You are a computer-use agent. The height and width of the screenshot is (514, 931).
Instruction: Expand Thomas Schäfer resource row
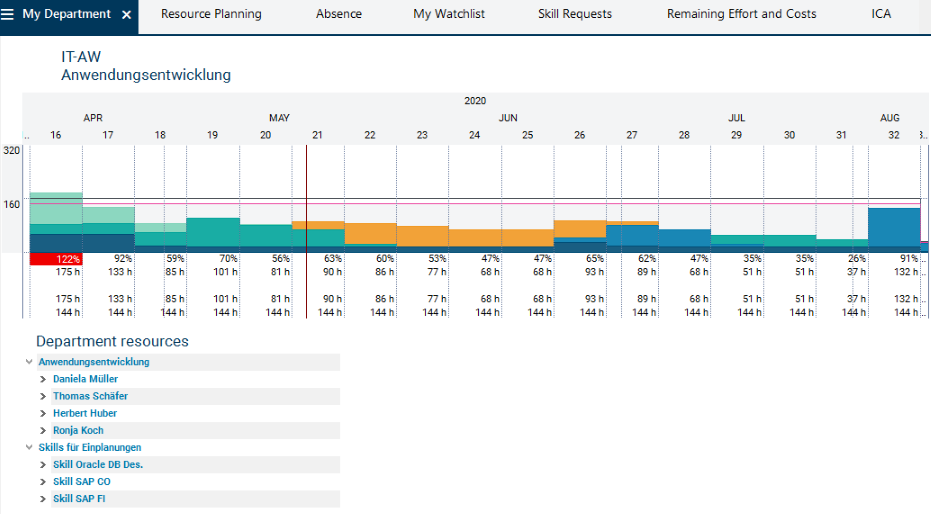pyautogui.click(x=43, y=397)
